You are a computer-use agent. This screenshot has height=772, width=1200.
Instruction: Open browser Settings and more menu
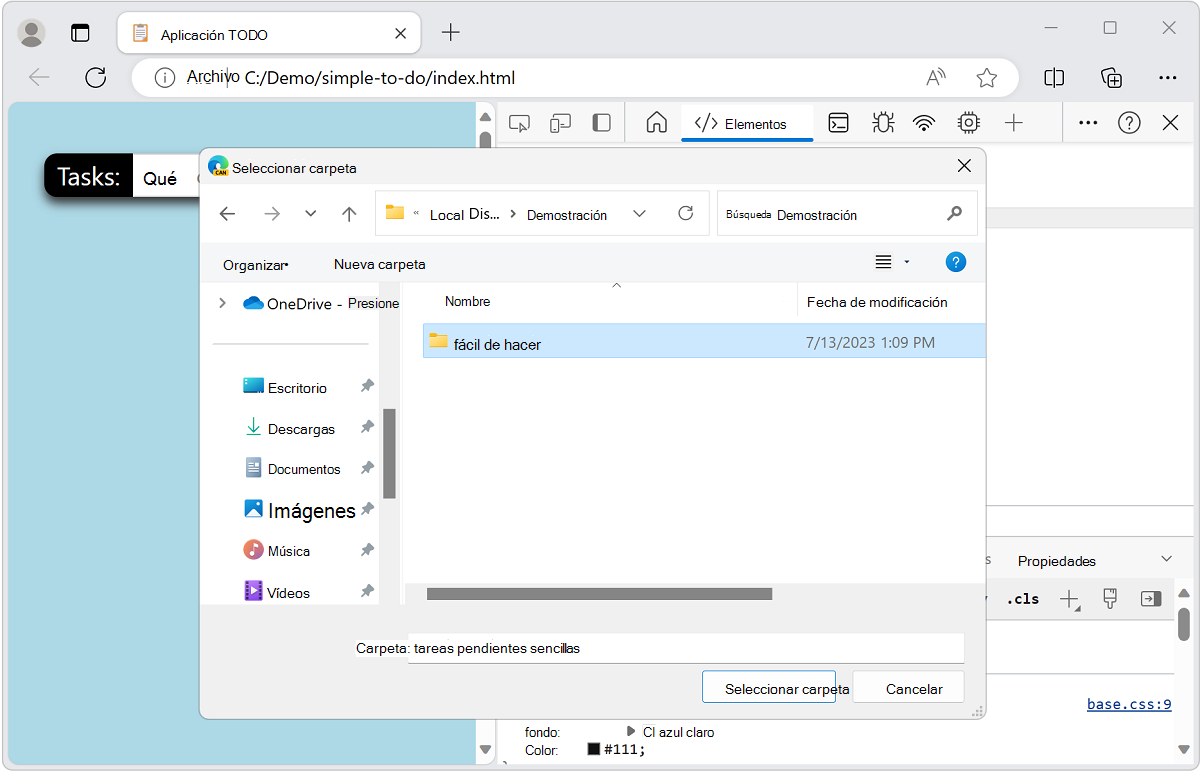(1167, 77)
